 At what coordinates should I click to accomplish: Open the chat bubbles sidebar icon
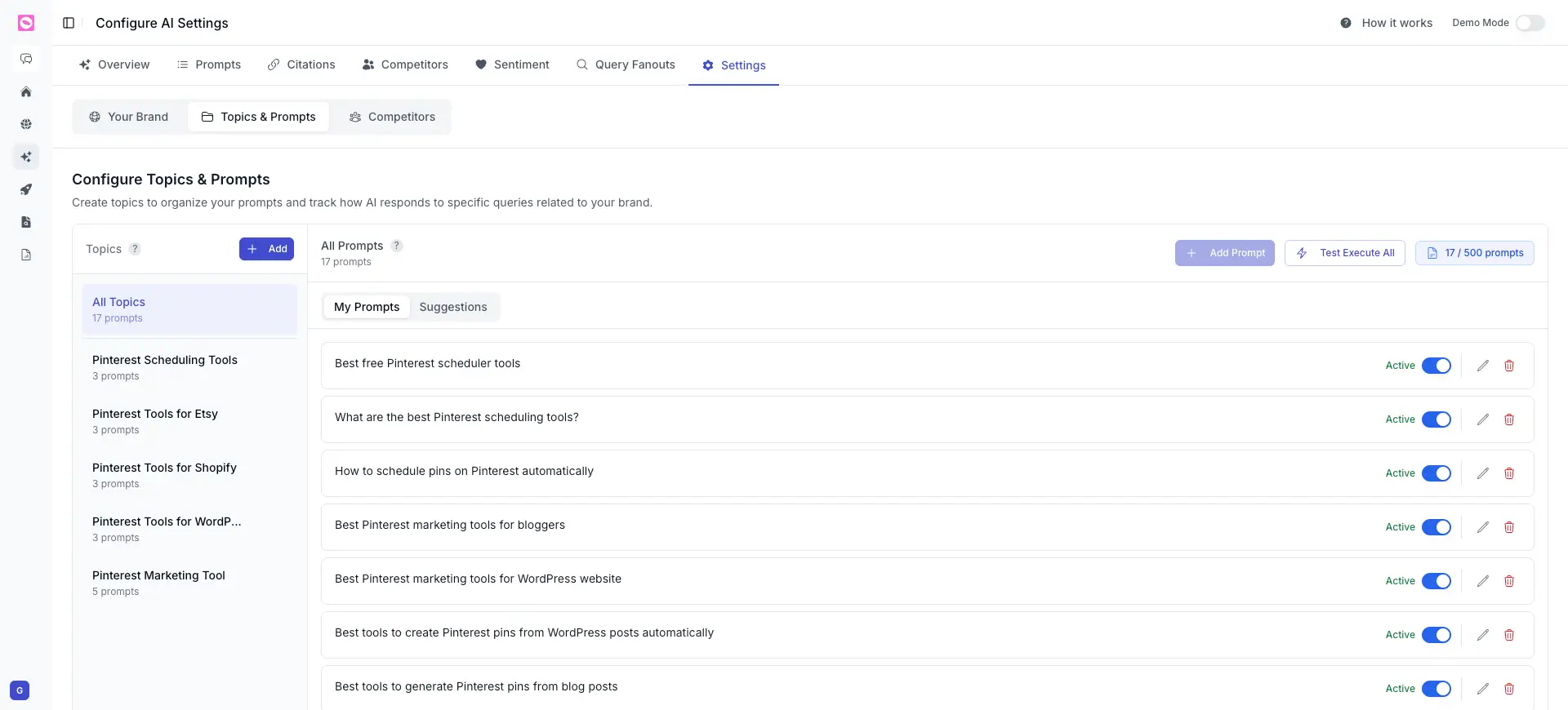tap(26, 59)
